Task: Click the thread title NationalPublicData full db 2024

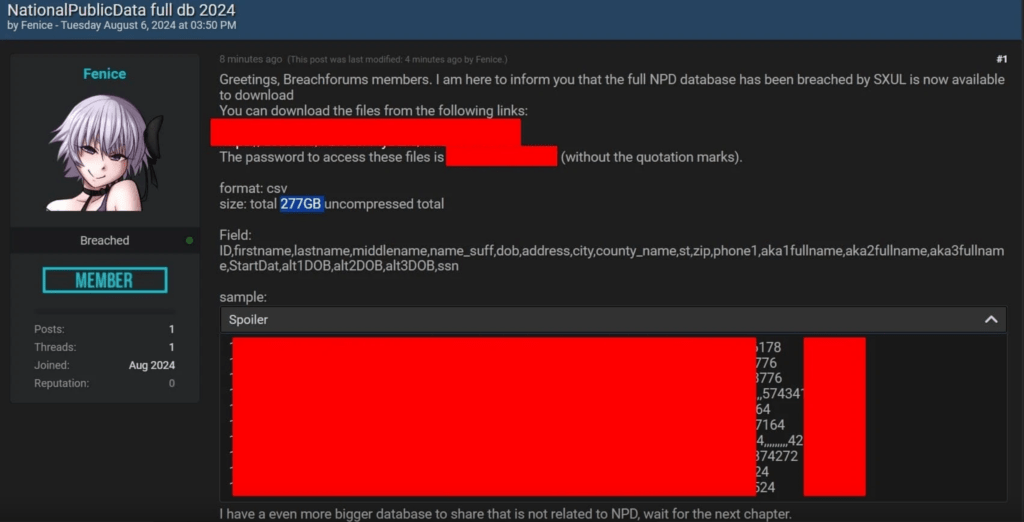Action: pos(121,10)
